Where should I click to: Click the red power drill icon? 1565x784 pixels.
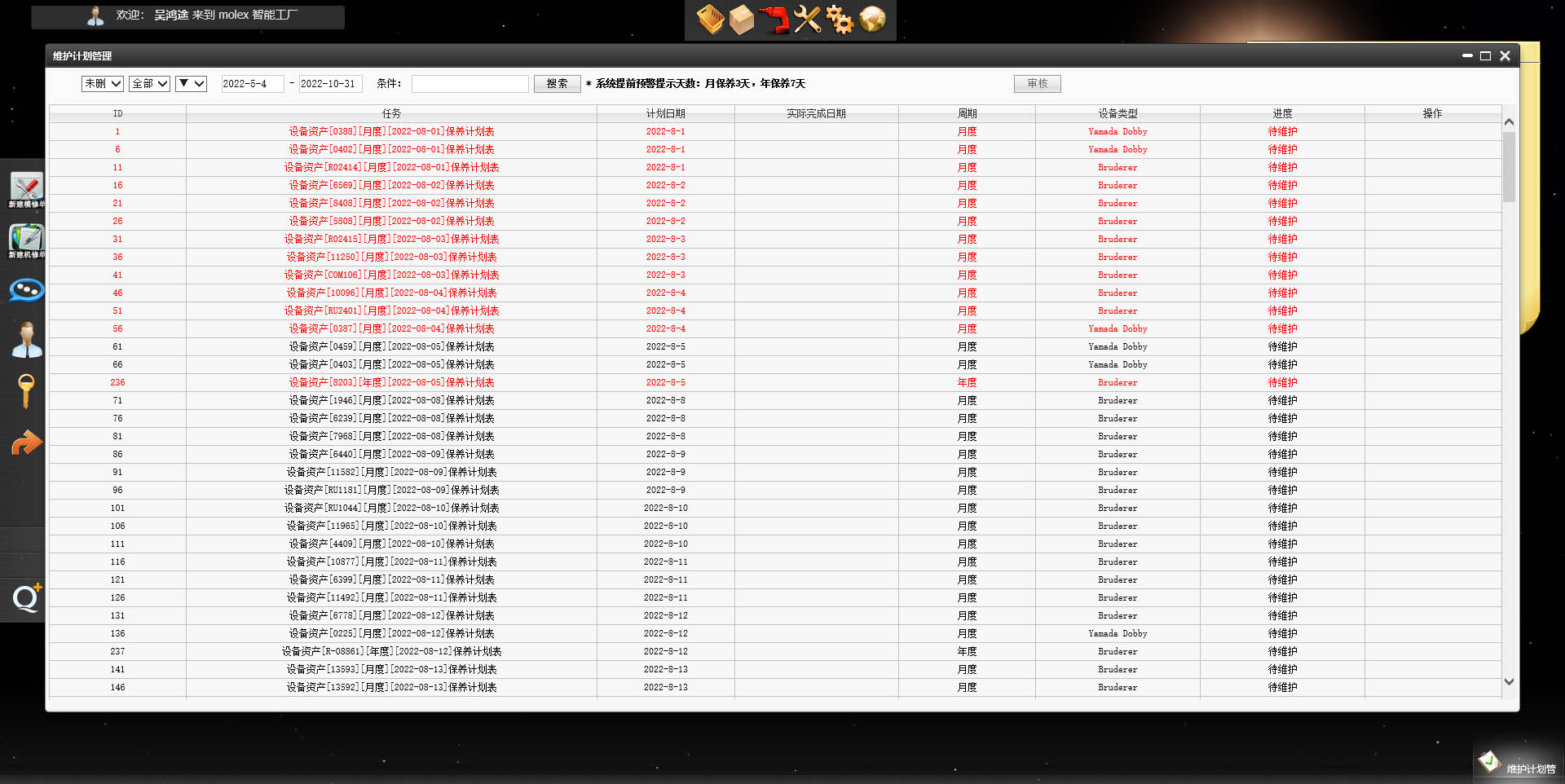[x=774, y=20]
